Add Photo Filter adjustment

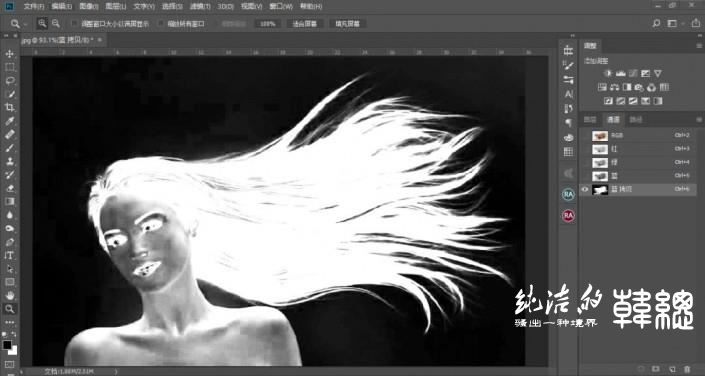(639, 87)
